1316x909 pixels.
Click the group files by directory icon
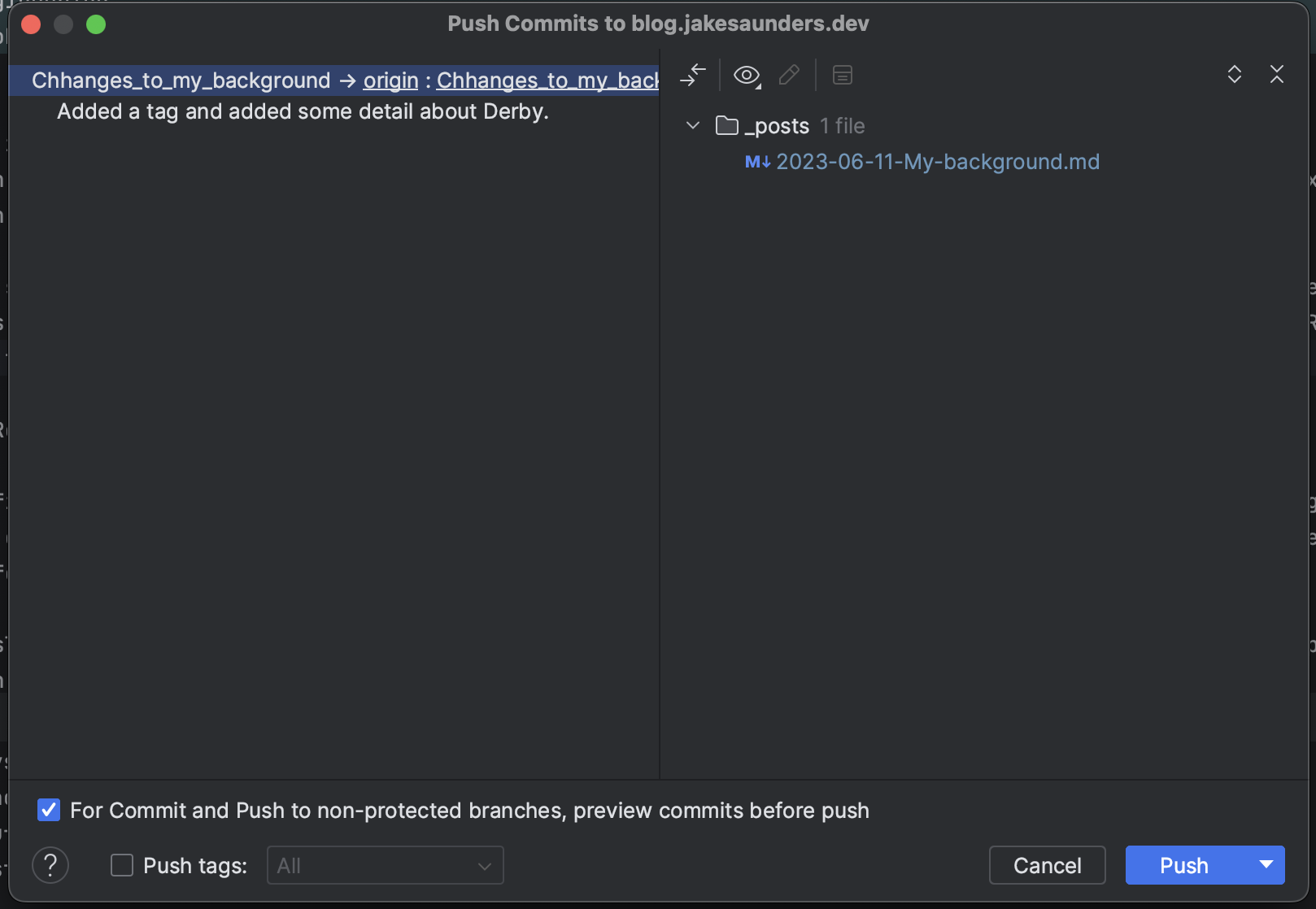pos(842,75)
